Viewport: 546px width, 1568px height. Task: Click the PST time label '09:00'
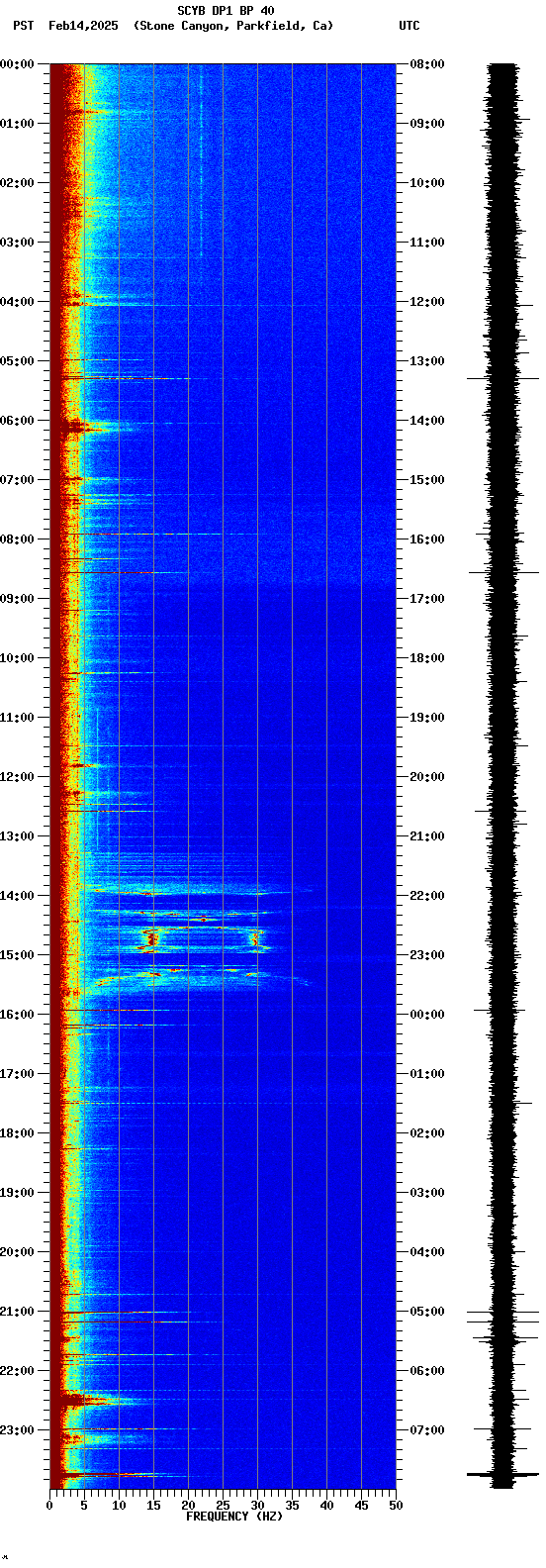(x=18, y=599)
